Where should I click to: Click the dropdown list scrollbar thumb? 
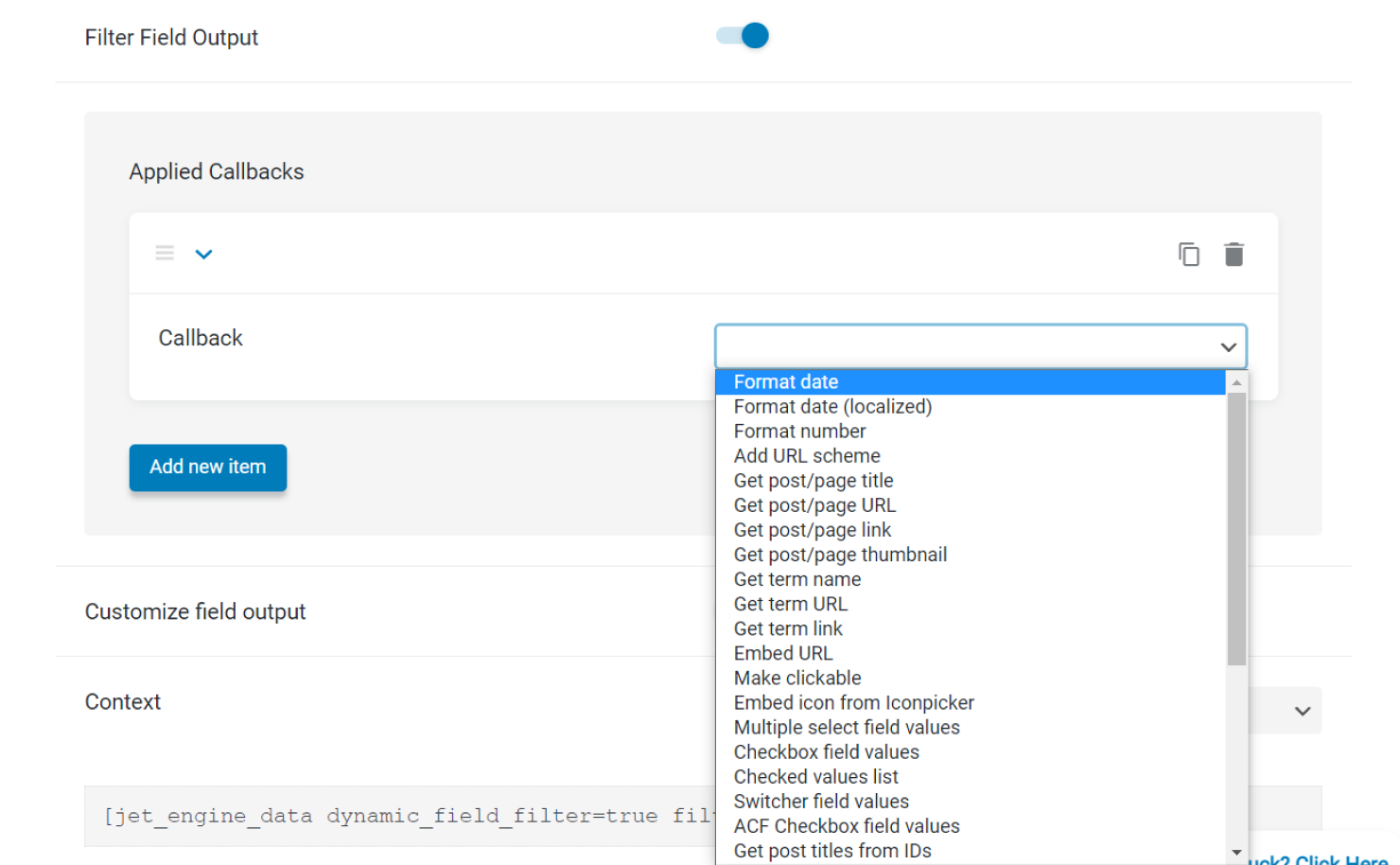click(1236, 529)
